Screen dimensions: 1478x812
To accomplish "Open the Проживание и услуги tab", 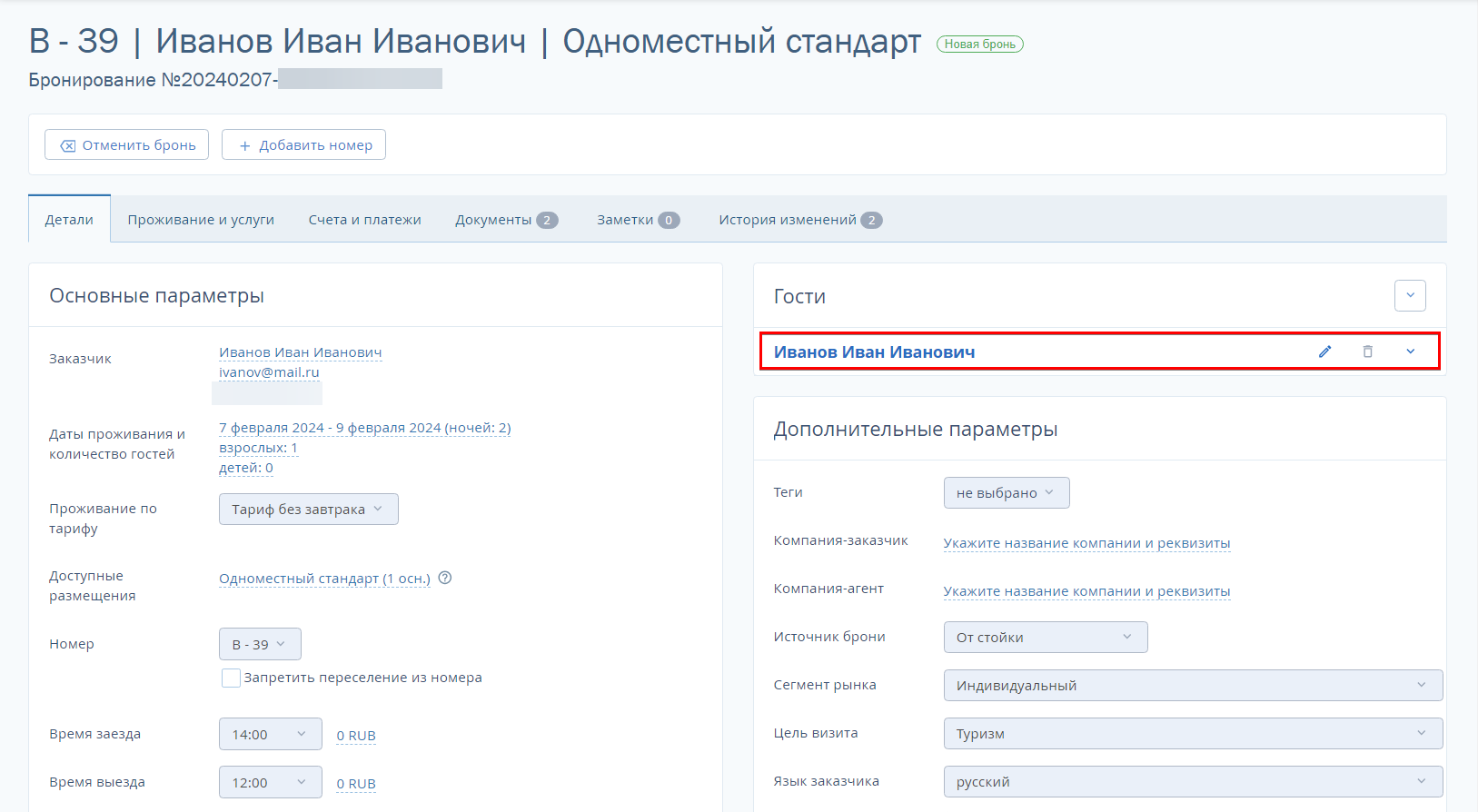I will click(201, 220).
